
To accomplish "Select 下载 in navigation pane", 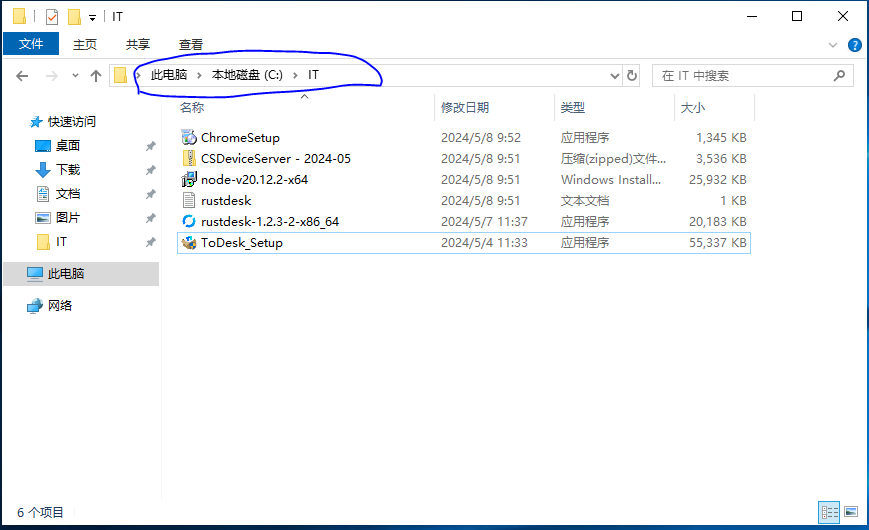I will (x=68, y=170).
